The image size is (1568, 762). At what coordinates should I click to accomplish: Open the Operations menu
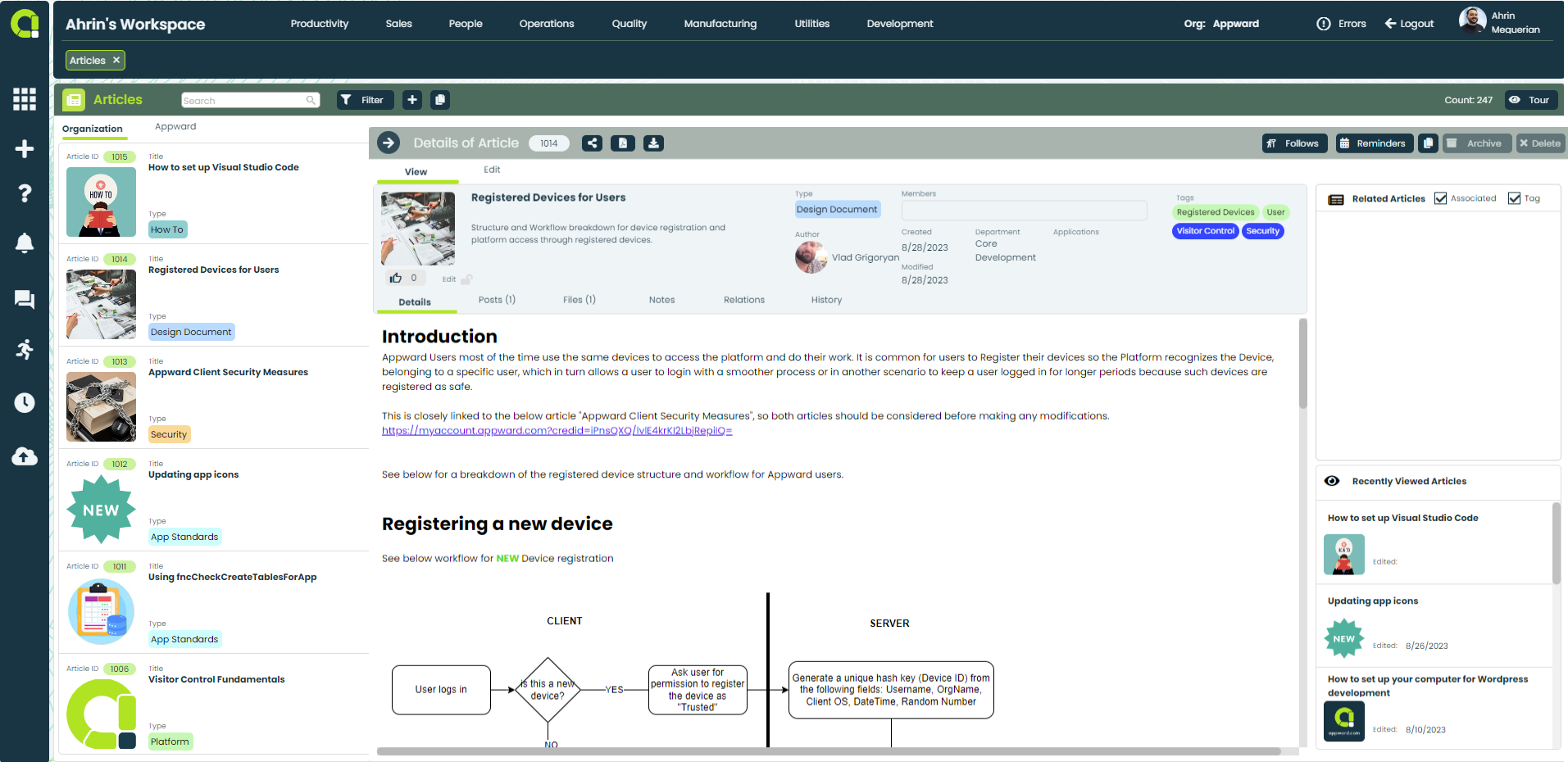coord(547,24)
